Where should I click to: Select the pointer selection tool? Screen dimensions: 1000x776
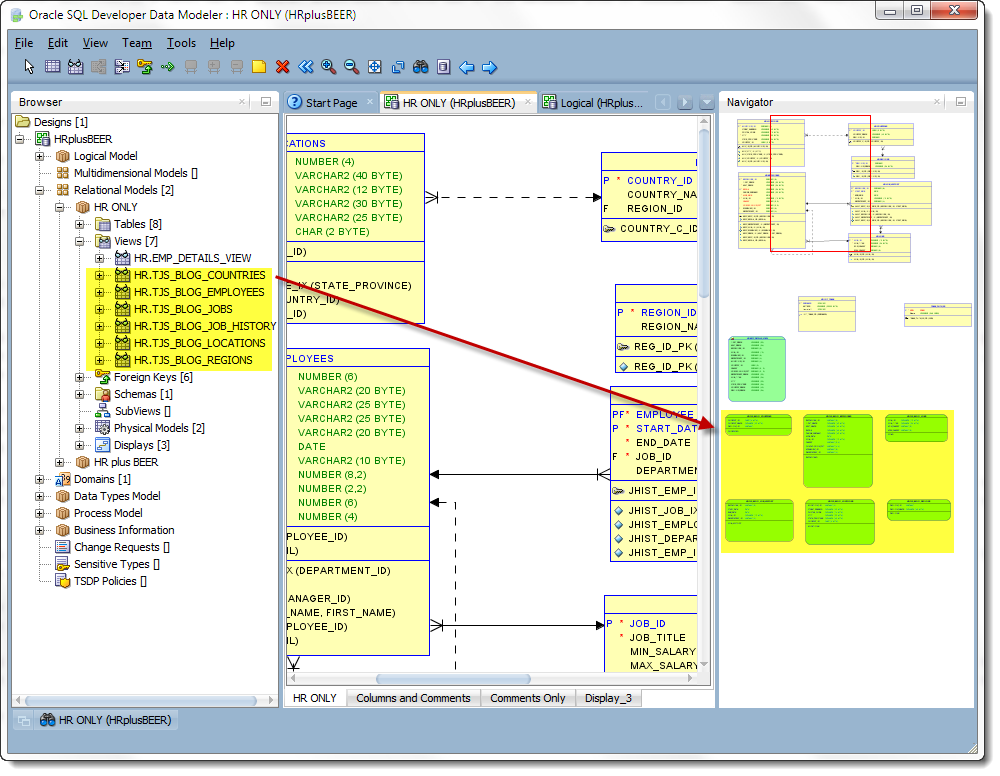(x=28, y=67)
